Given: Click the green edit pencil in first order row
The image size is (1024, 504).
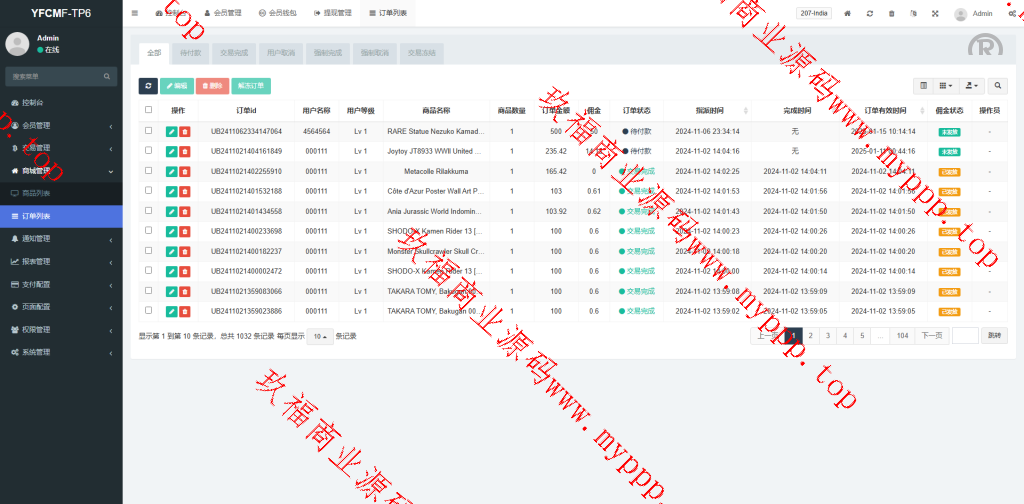Looking at the screenshot, I should (x=171, y=131).
